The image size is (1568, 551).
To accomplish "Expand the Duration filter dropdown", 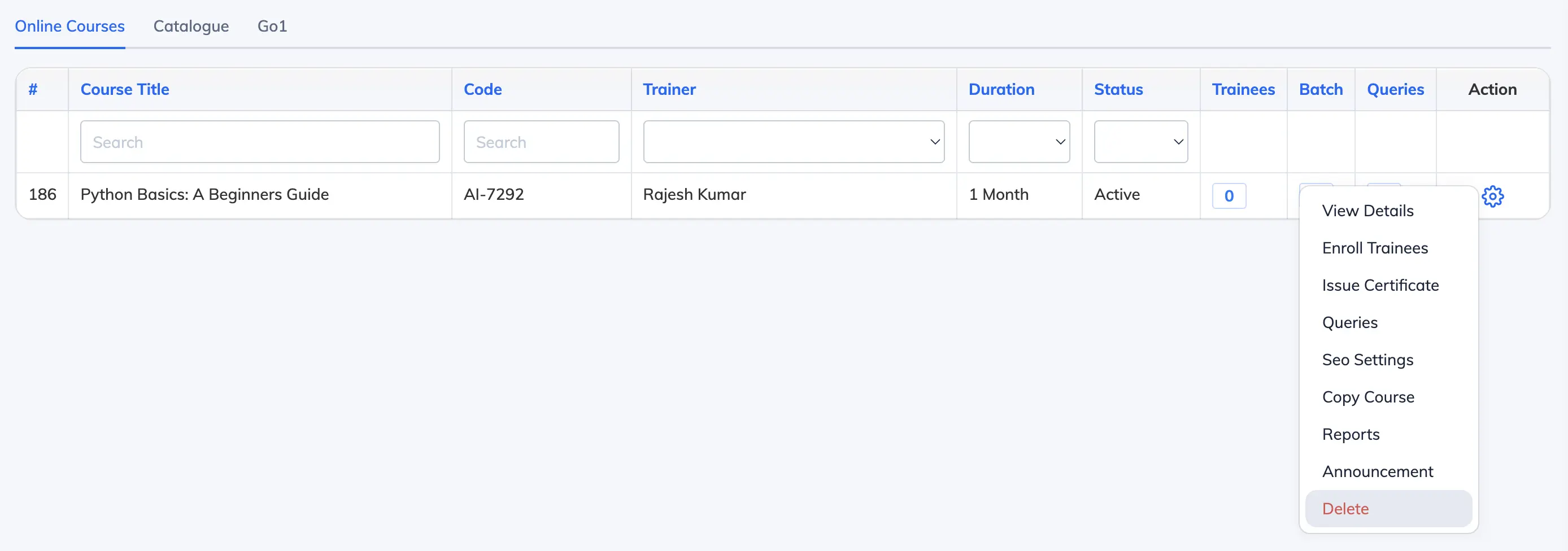I will pyautogui.click(x=1019, y=142).
